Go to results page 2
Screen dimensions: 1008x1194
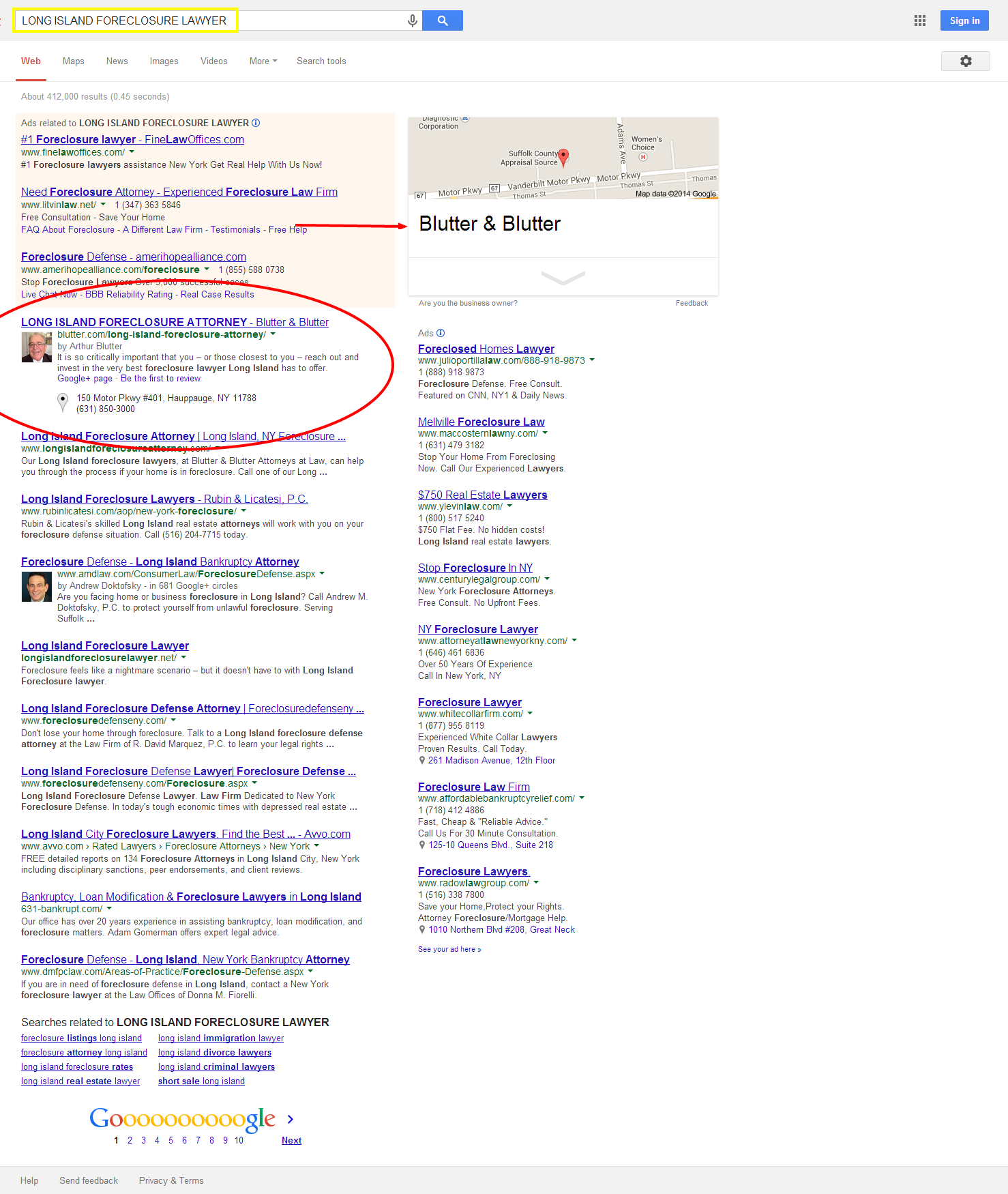pyautogui.click(x=130, y=1140)
